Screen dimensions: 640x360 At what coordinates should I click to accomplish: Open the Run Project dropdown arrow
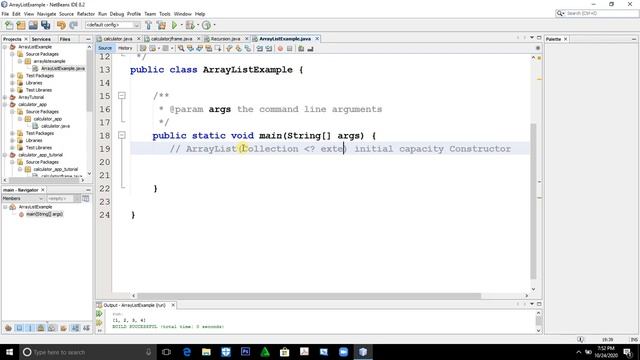181,25
